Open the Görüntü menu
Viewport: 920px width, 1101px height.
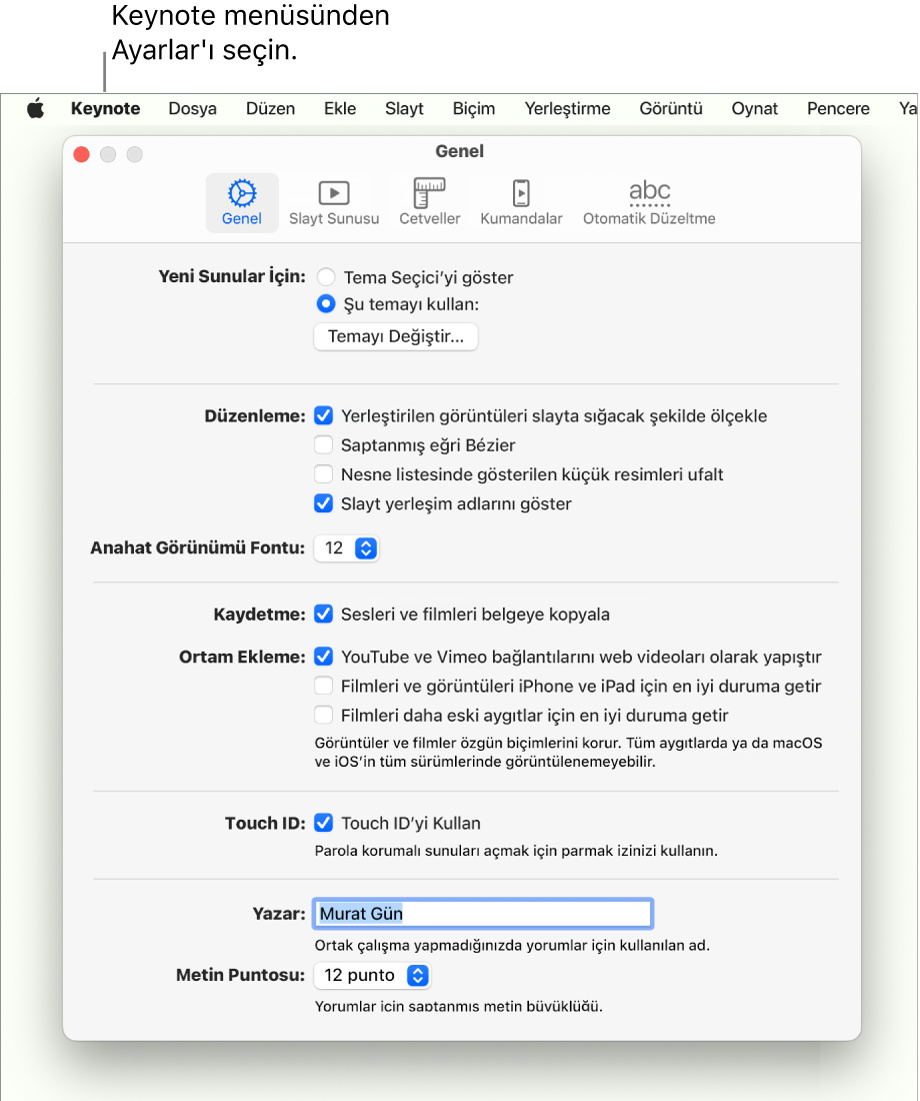(671, 109)
